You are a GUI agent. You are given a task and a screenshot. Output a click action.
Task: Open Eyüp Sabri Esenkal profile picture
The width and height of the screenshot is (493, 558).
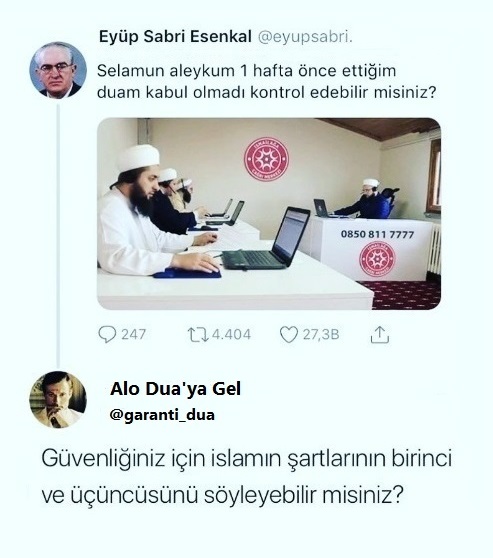click(x=58, y=70)
